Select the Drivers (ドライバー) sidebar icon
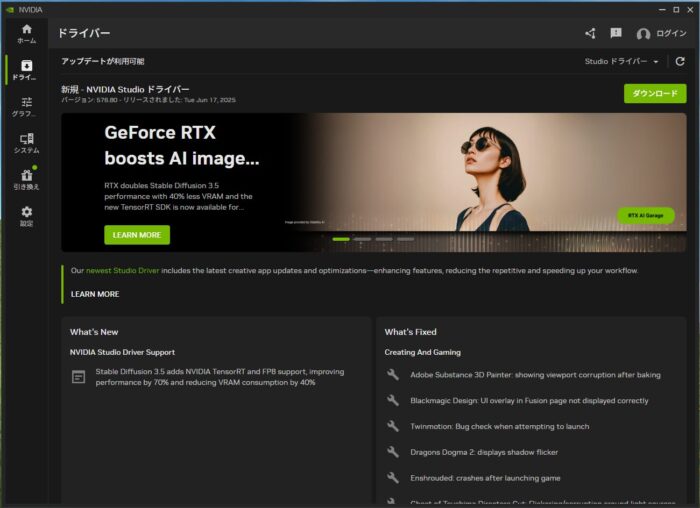Screen dimensions: 700x508 pos(26,70)
